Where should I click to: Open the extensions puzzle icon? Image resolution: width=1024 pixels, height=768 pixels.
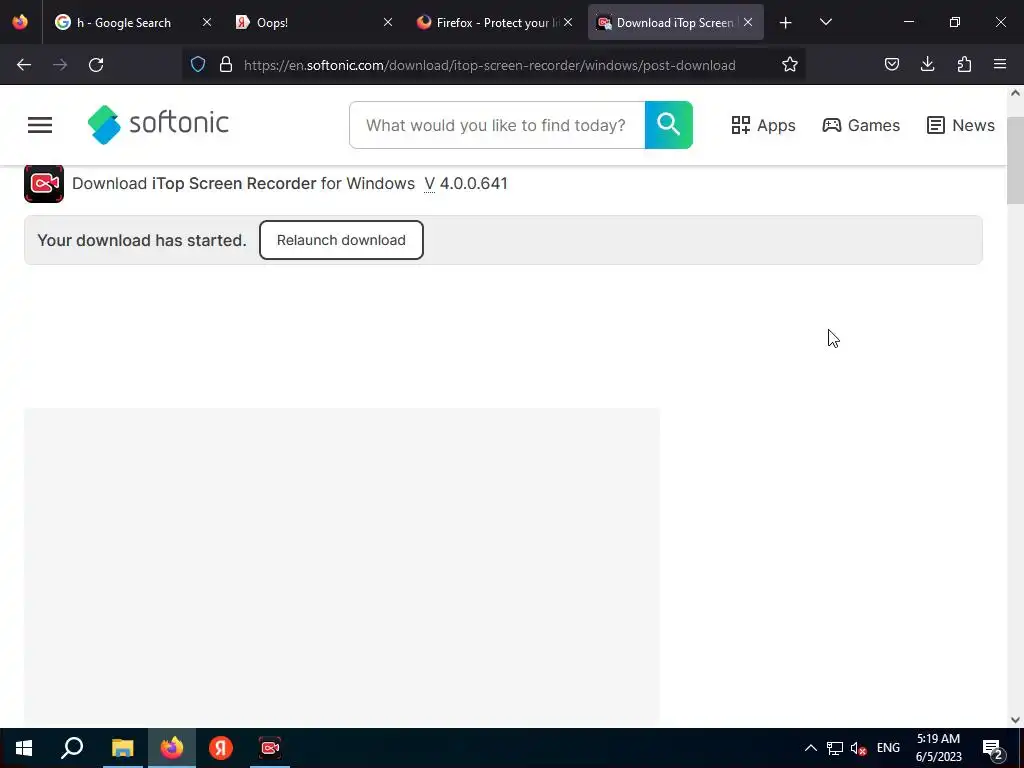(x=964, y=65)
